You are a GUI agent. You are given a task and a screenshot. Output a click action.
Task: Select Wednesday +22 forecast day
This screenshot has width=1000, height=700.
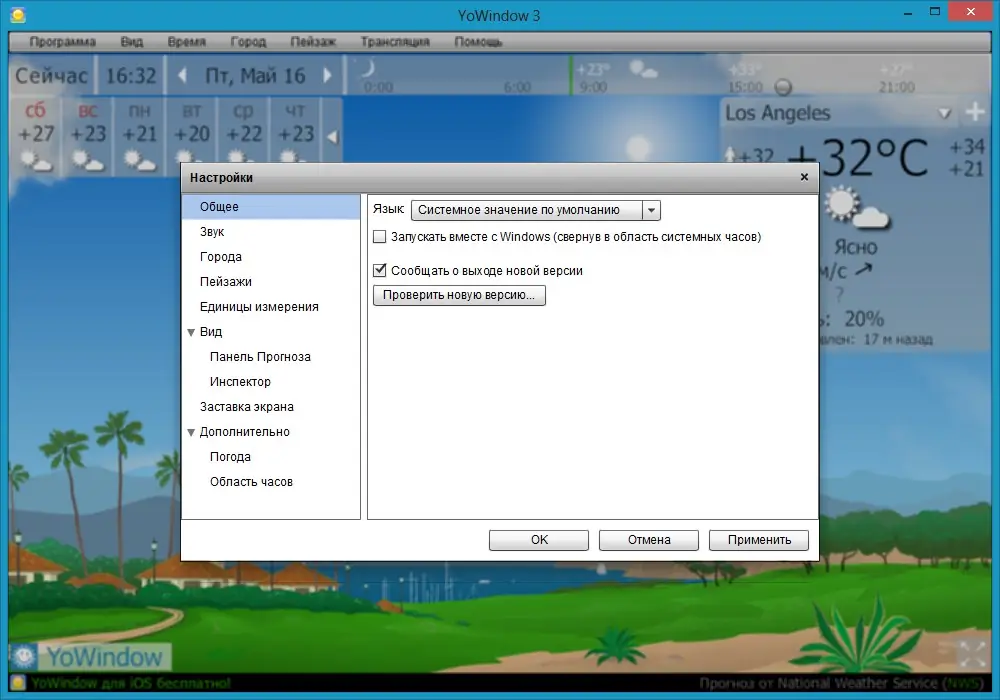pyautogui.click(x=244, y=131)
